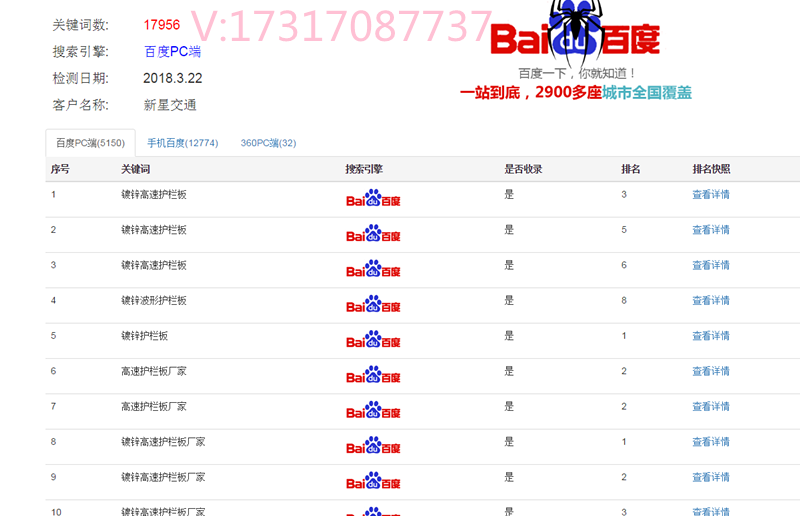The height and width of the screenshot is (516, 800).
Task: Open the 360PC端(32) tab
Action: (268, 143)
